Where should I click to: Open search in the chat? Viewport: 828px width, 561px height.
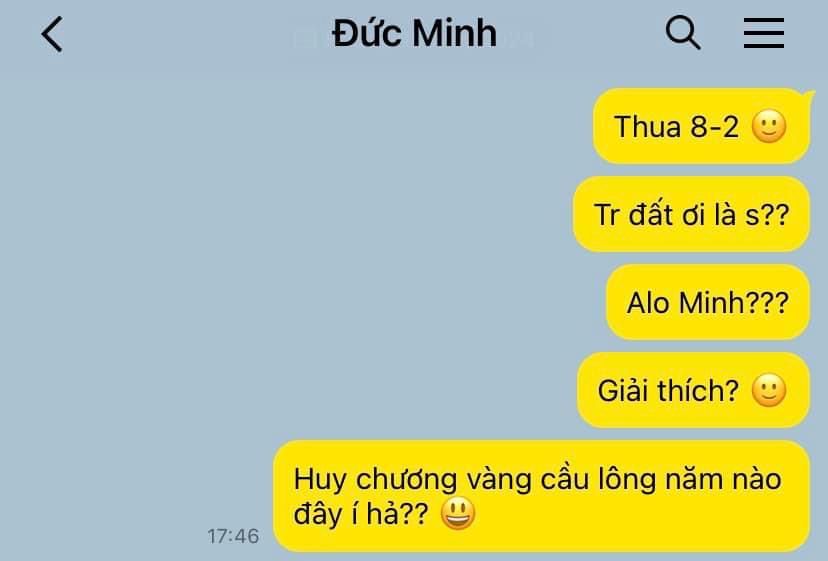point(683,33)
